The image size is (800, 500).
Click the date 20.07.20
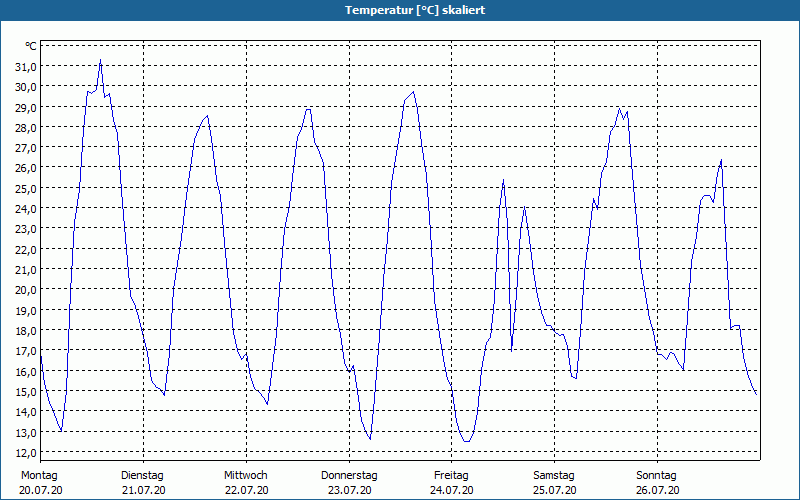(41, 490)
